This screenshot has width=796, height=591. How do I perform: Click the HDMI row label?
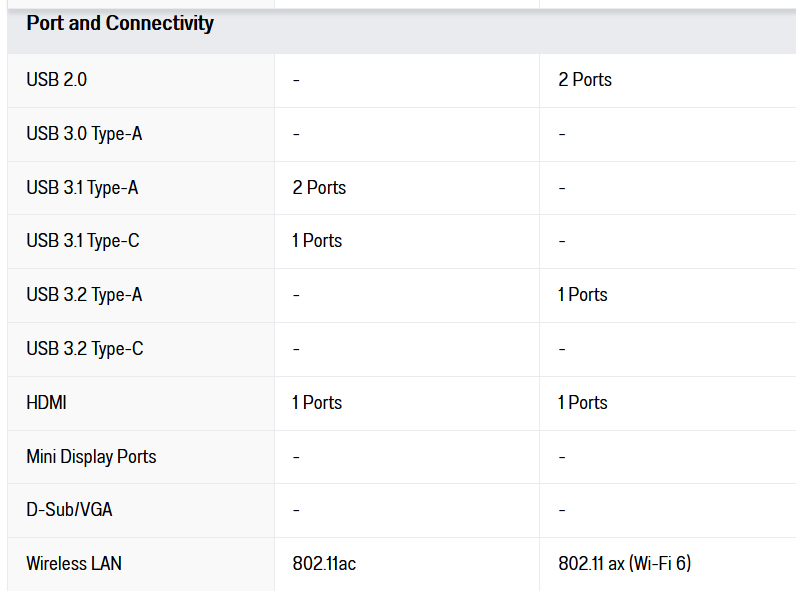point(46,403)
